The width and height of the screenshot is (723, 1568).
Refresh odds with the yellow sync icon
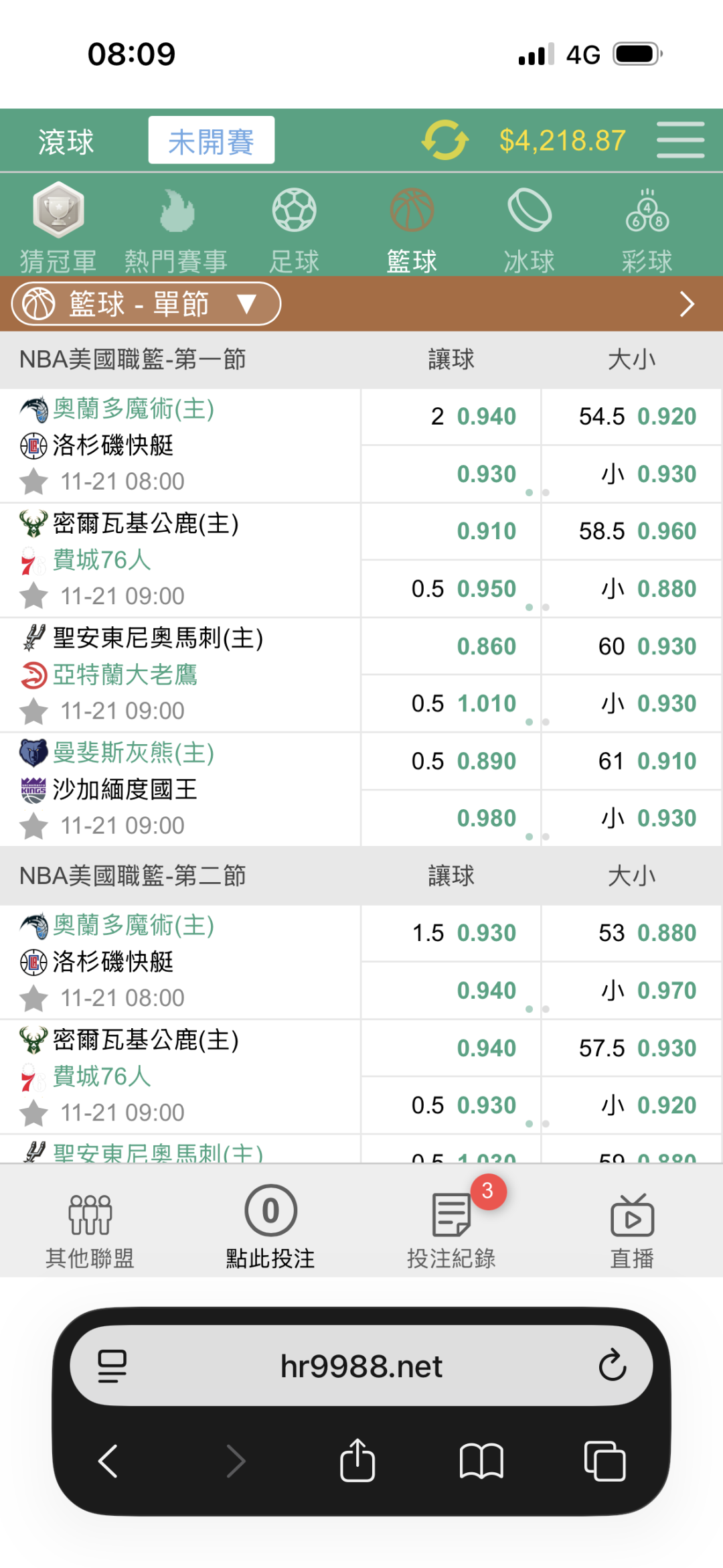pyautogui.click(x=445, y=141)
